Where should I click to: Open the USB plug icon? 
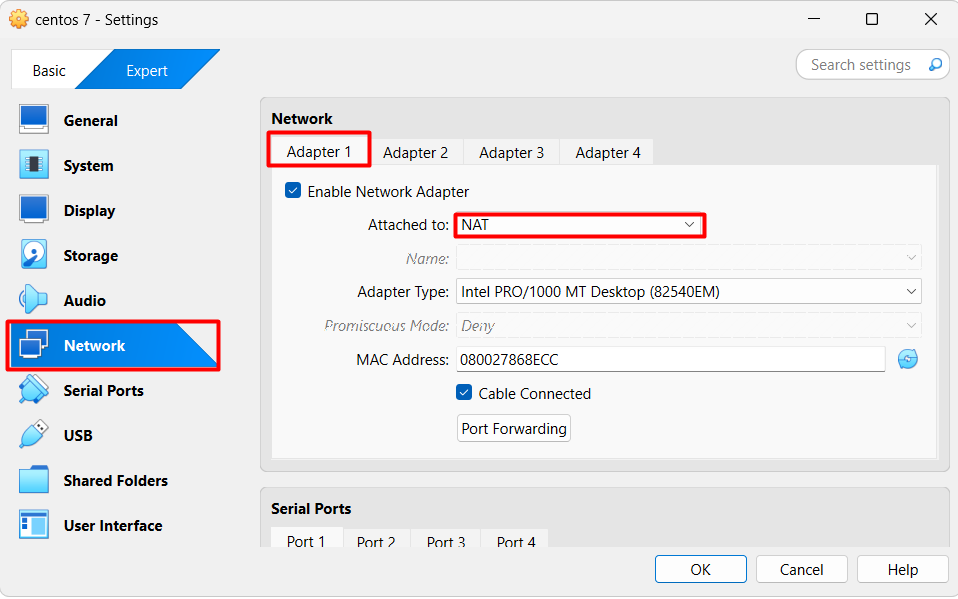click(x=34, y=435)
